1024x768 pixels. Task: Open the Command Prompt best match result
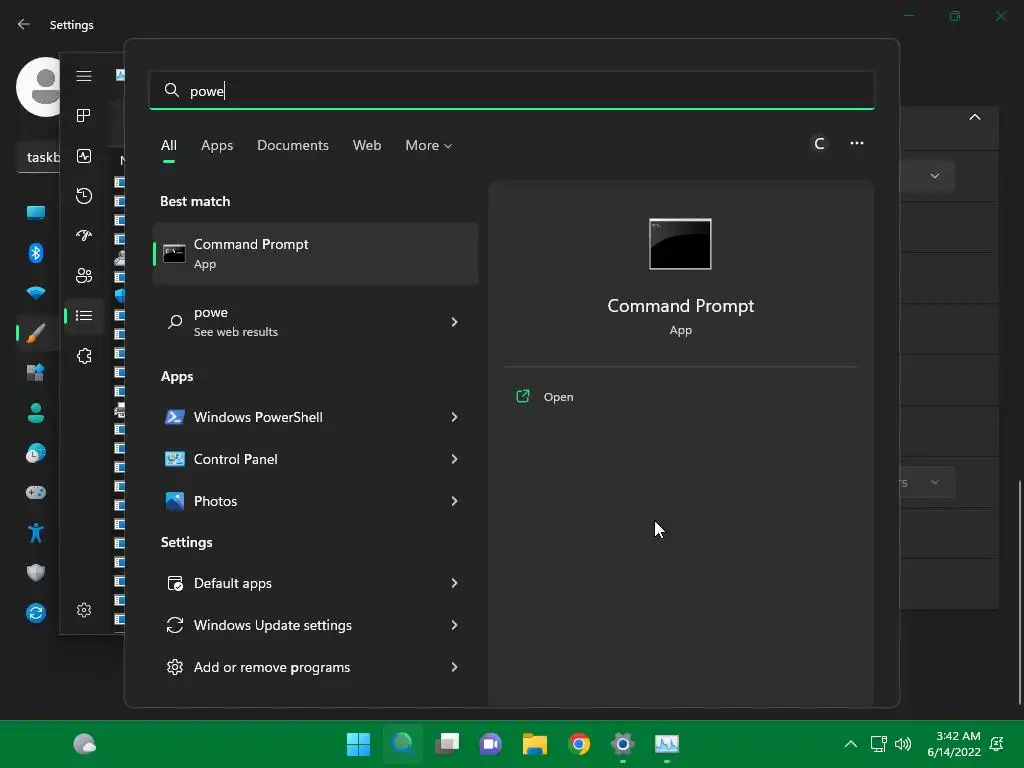(315, 253)
